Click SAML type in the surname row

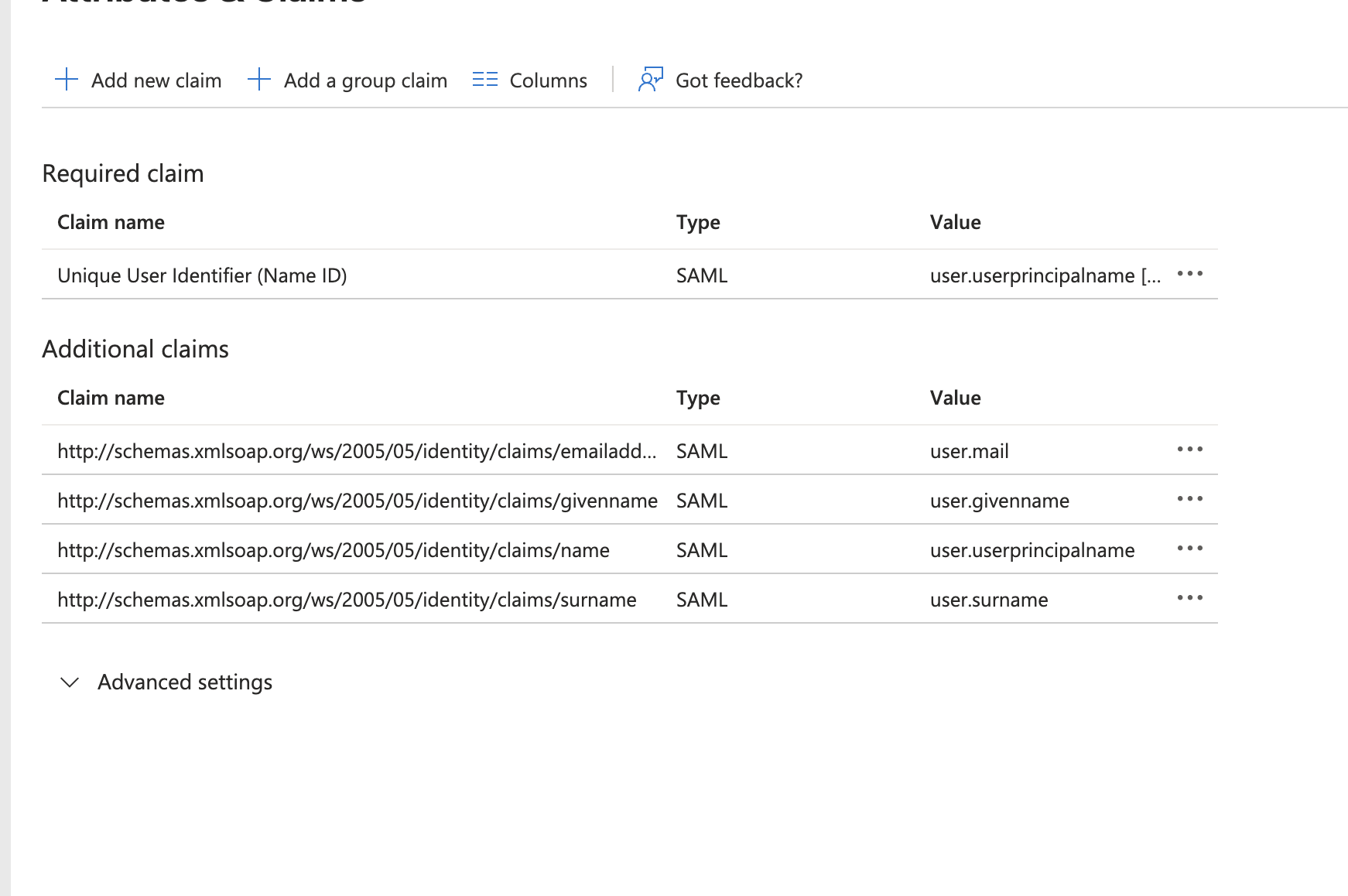[702, 600]
